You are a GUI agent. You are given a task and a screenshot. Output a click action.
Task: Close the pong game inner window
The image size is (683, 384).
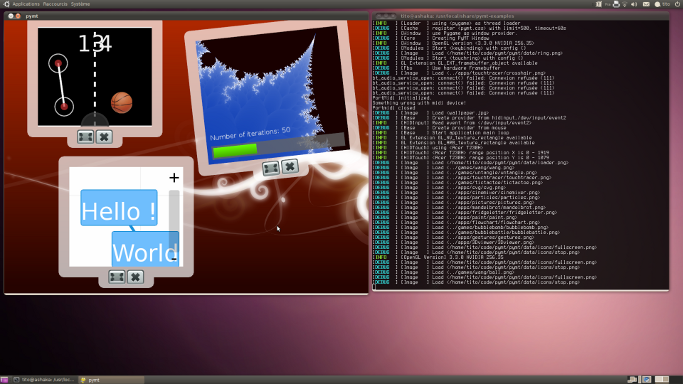104,137
